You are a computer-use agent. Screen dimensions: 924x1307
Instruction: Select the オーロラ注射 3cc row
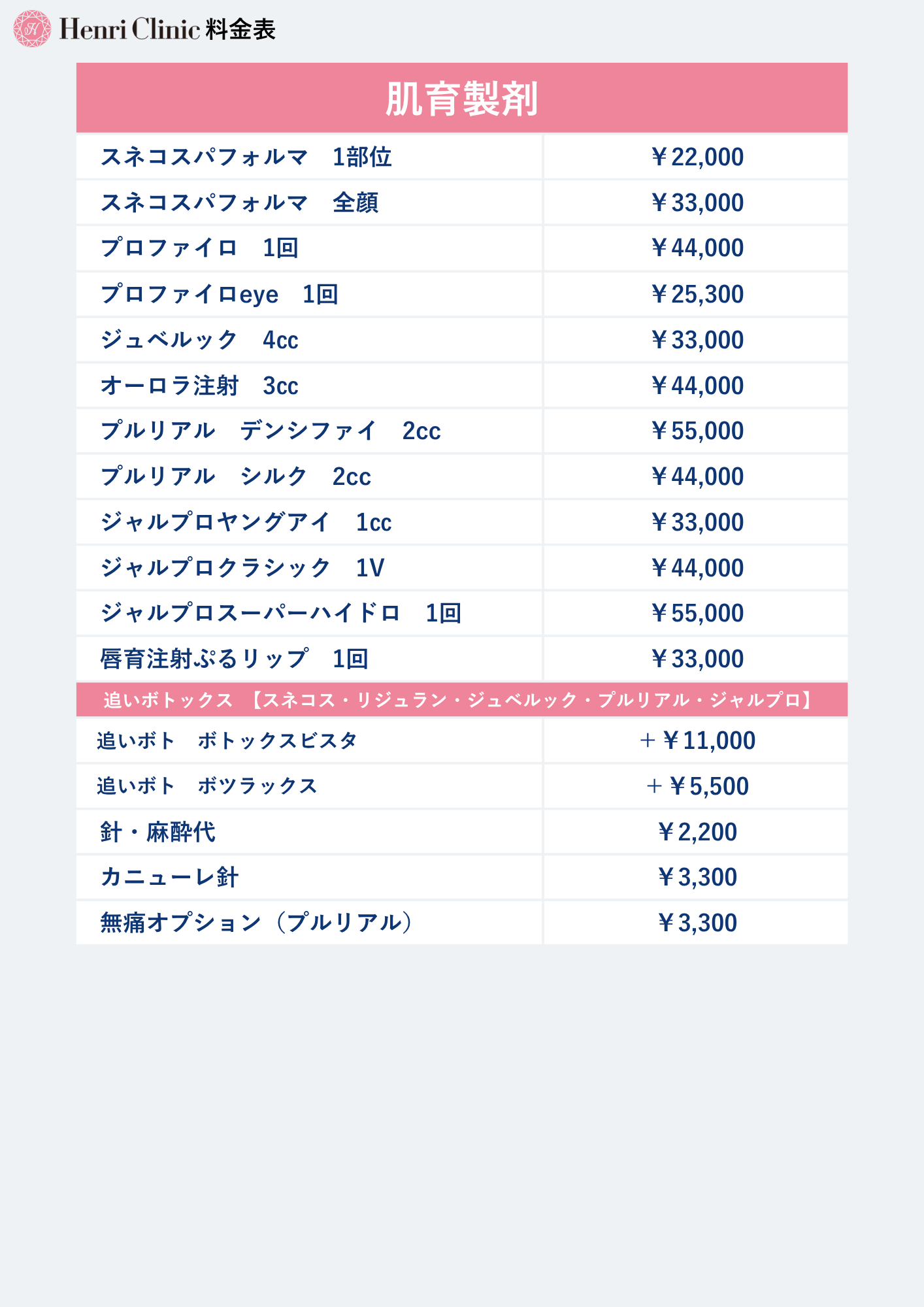[199, 386]
